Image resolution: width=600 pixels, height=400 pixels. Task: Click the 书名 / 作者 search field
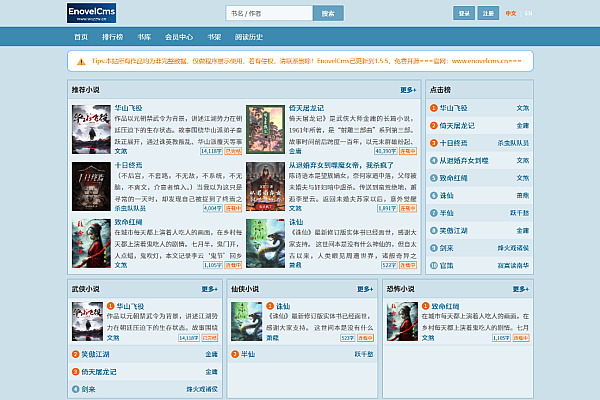click(269, 13)
